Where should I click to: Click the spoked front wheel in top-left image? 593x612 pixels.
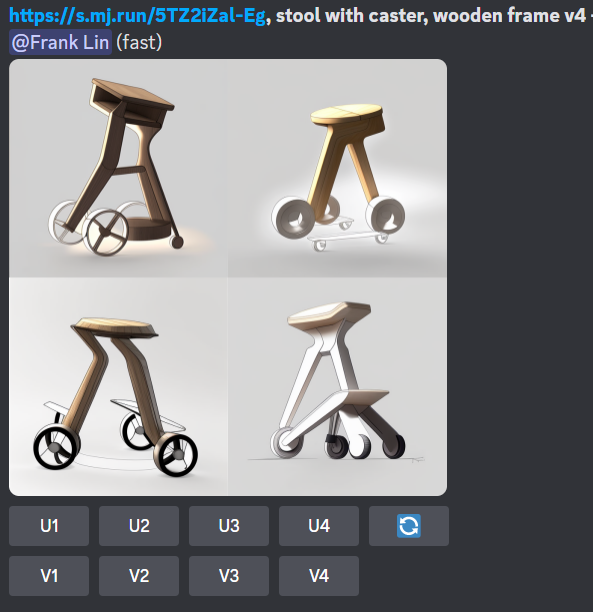[x=107, y=231]
